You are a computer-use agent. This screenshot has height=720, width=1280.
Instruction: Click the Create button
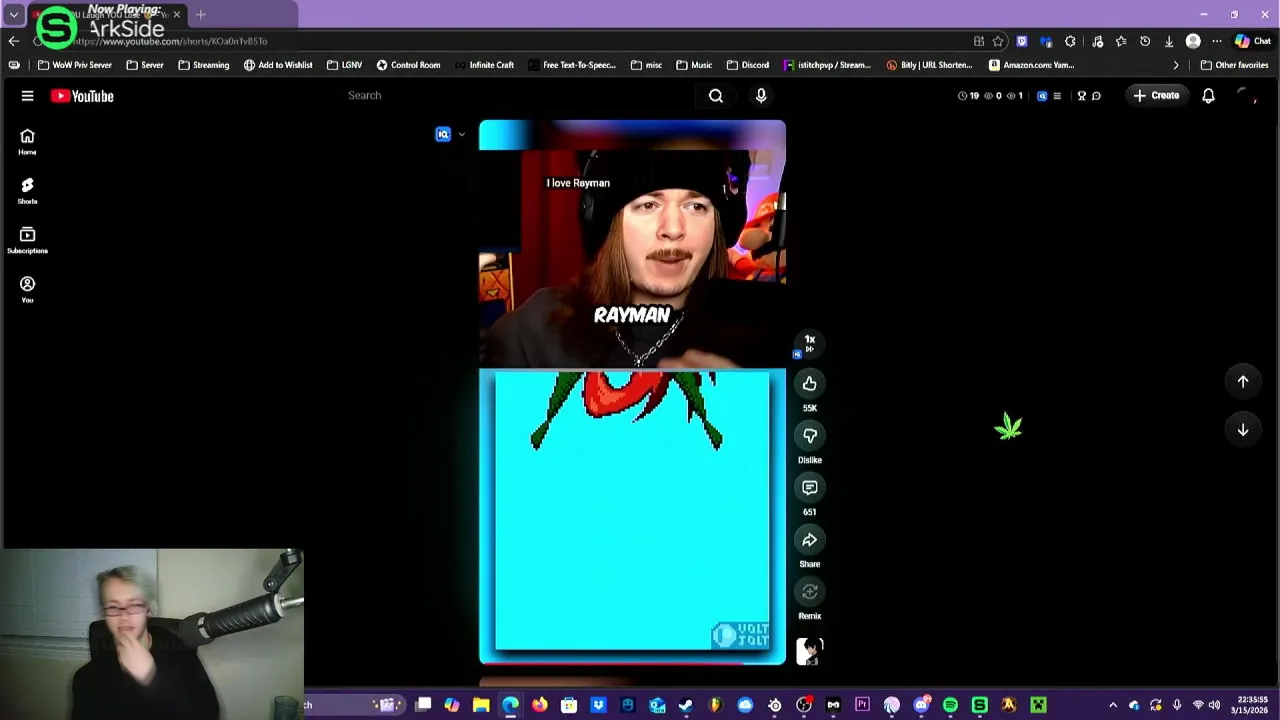(x=1156, y=96)
